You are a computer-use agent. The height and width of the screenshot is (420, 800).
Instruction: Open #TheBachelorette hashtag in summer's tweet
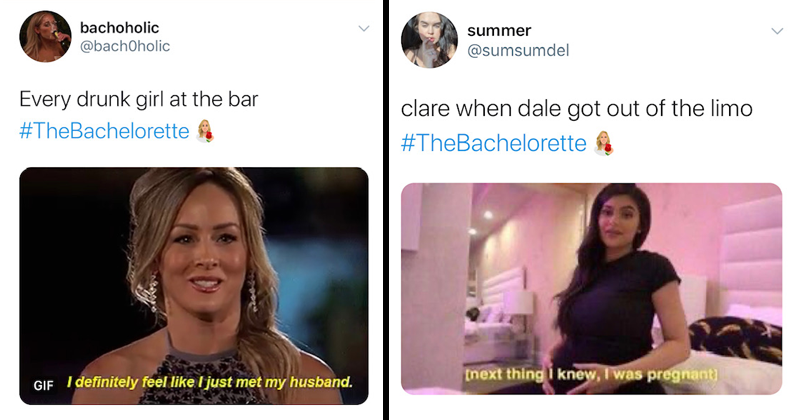(x=494, y=143)
